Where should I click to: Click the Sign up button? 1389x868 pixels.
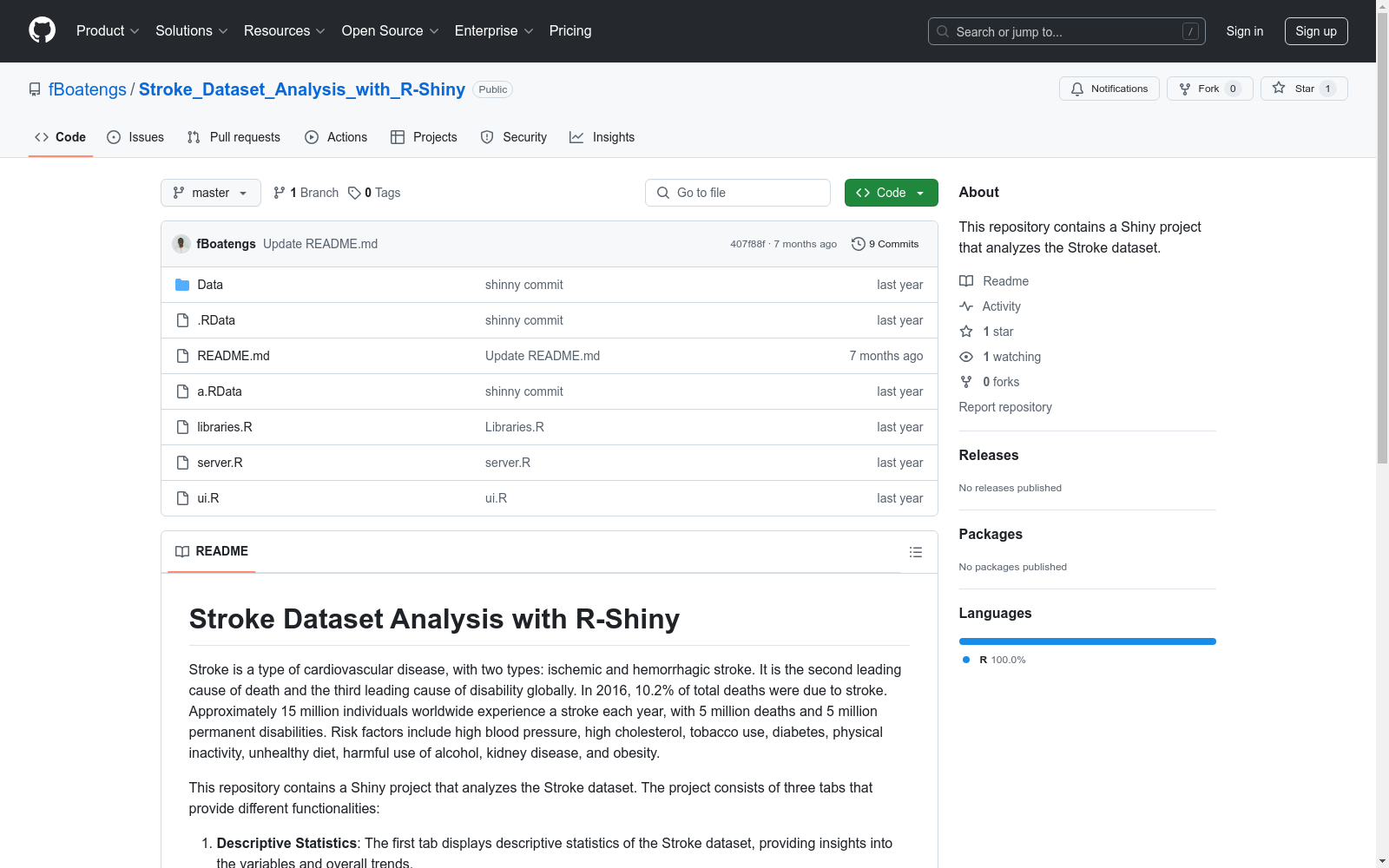1315,31
